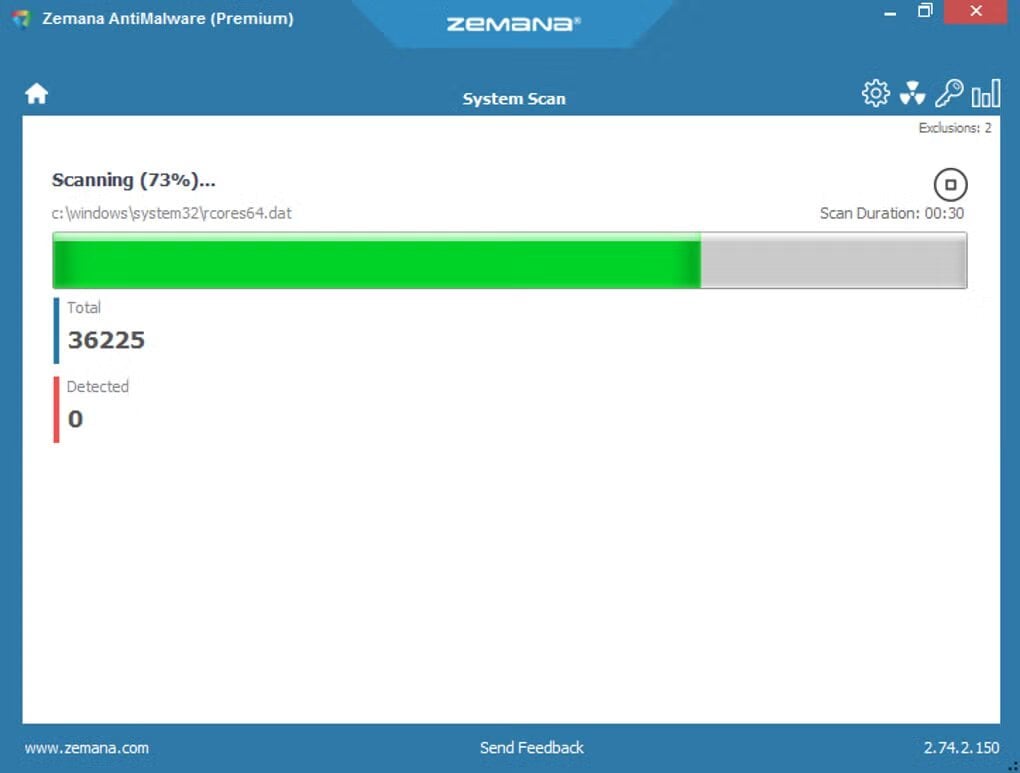The width and height of the screenshot is (1020, 773).
Task: Close the Zemana AntiMalware window
Action: pyautogui.click(x=975, y=11)
